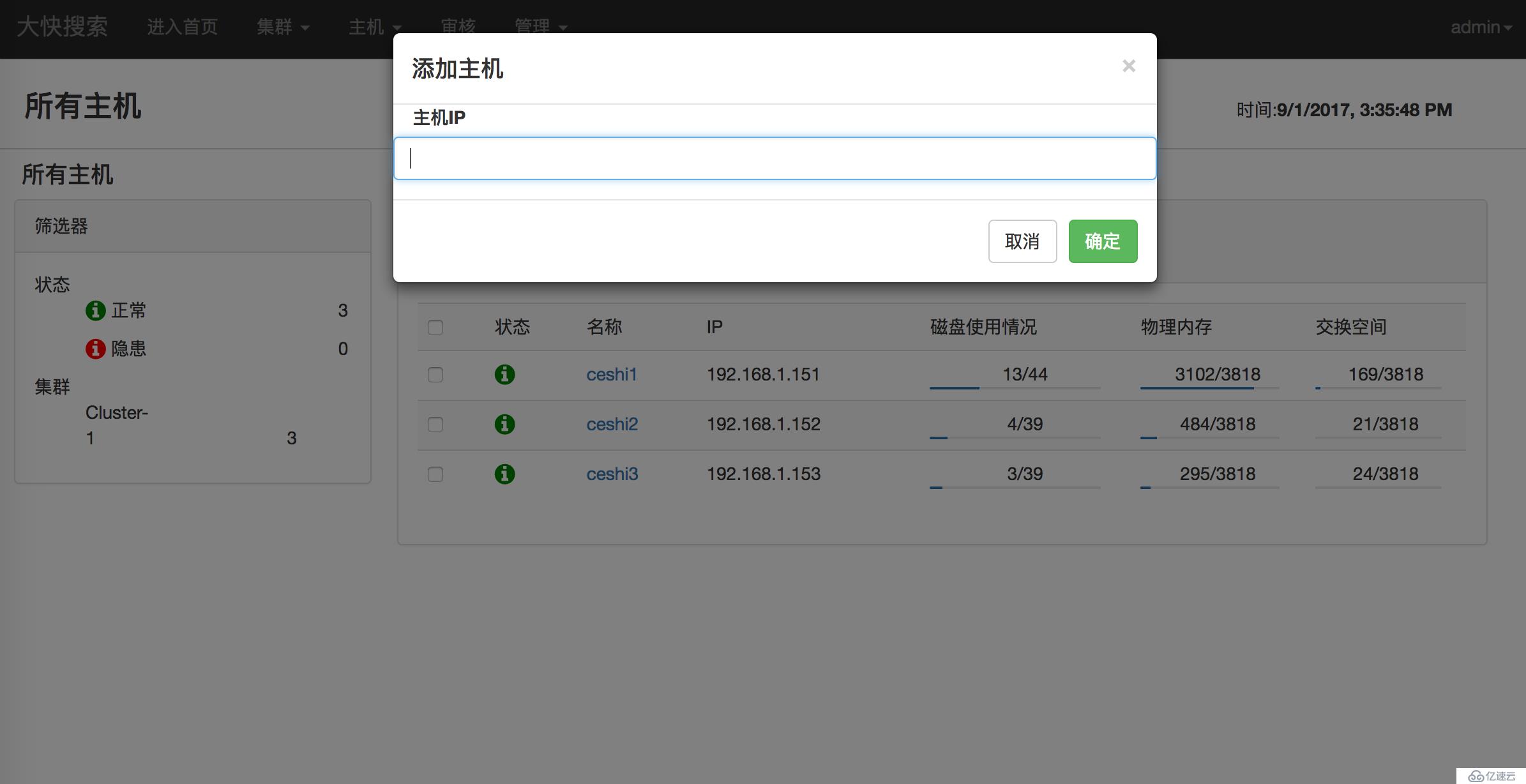Viewport: 1526px width, 784px height.
Task: Click the 交换空间 column header
Action: [1351, 327]
